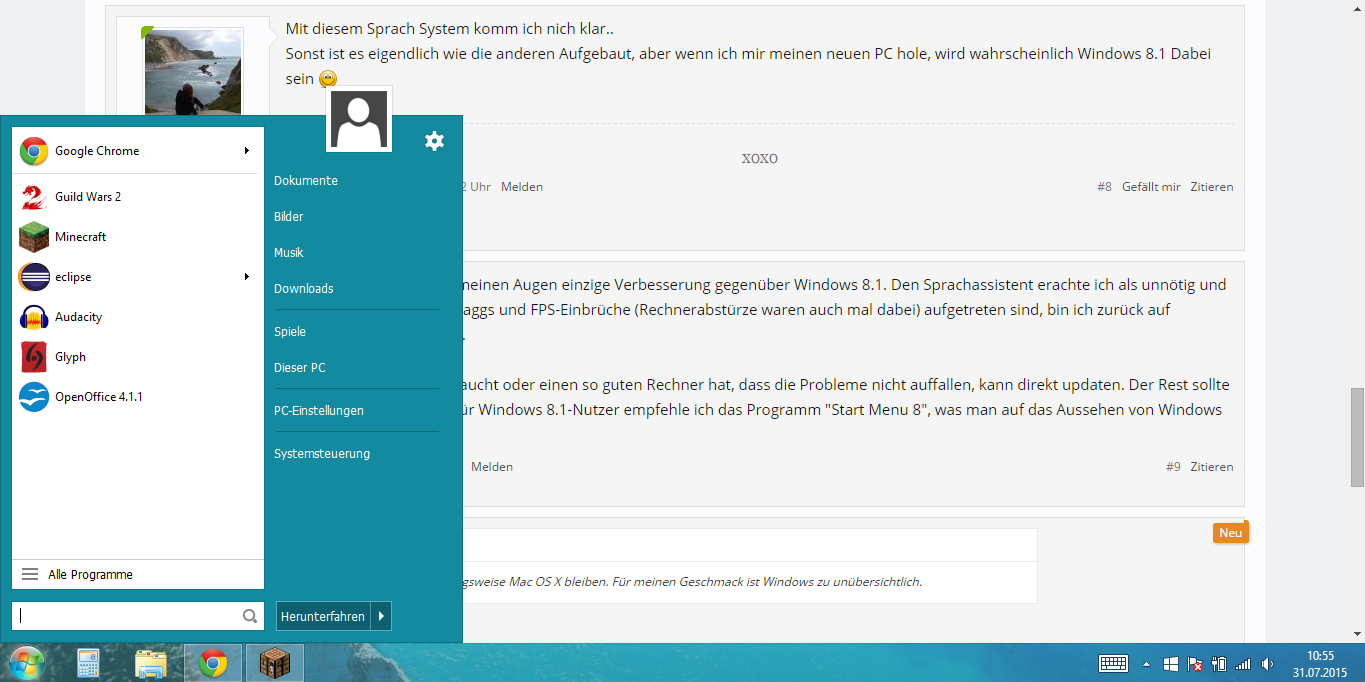Open eclipse from the program list

click(137, 277)
